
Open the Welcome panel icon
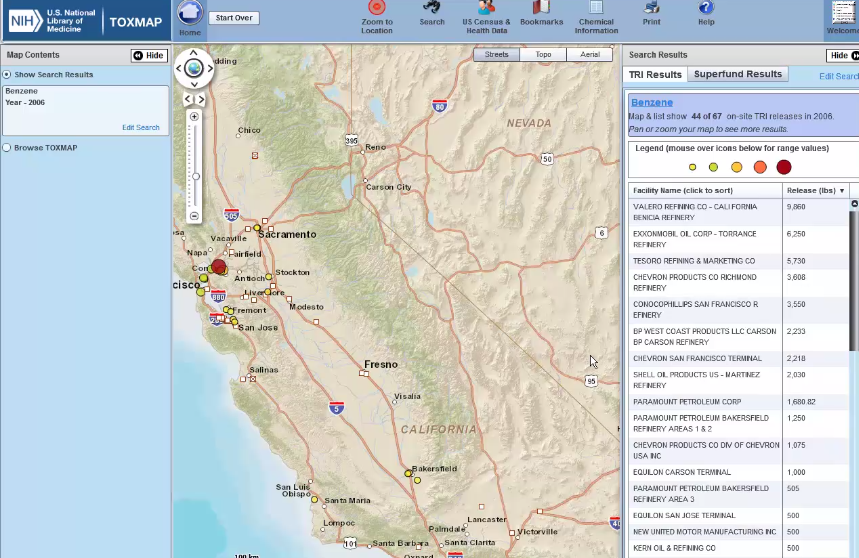coord(843,18)
